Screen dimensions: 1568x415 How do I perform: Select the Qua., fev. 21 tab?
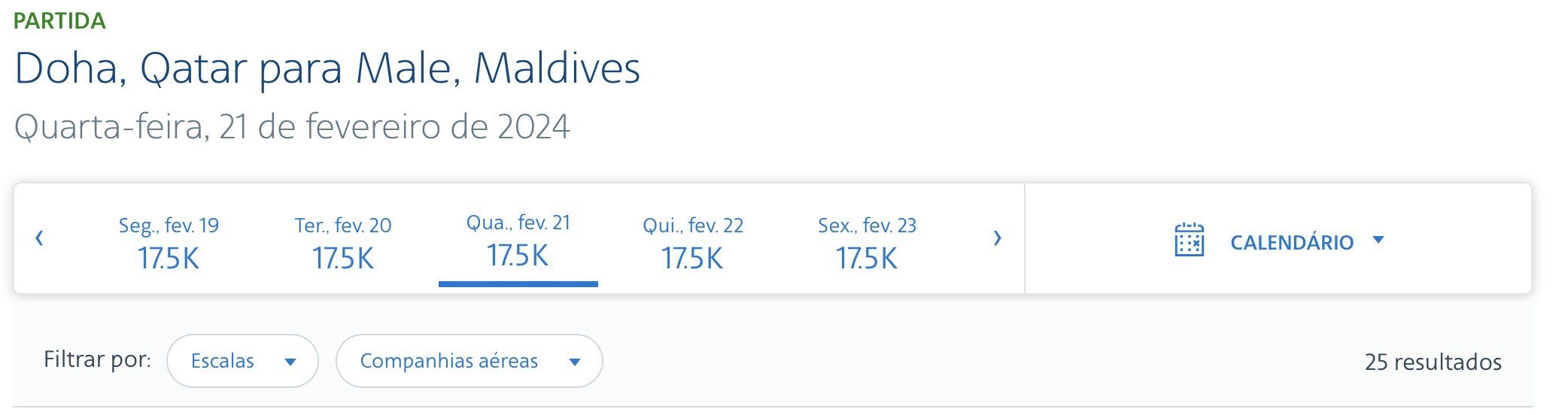point(518,239)
